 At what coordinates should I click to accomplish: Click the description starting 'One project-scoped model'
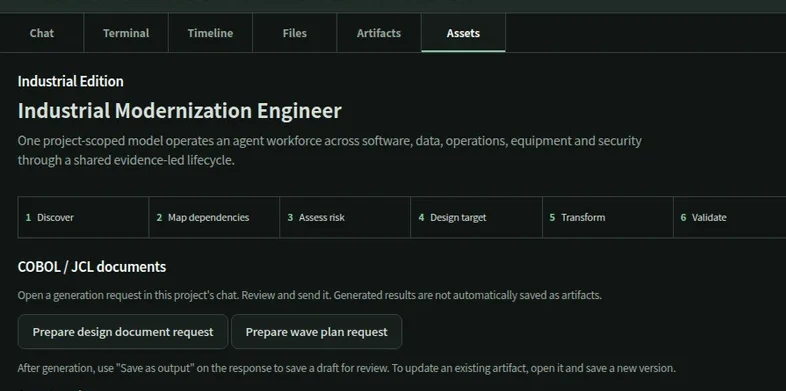[329, 150]
